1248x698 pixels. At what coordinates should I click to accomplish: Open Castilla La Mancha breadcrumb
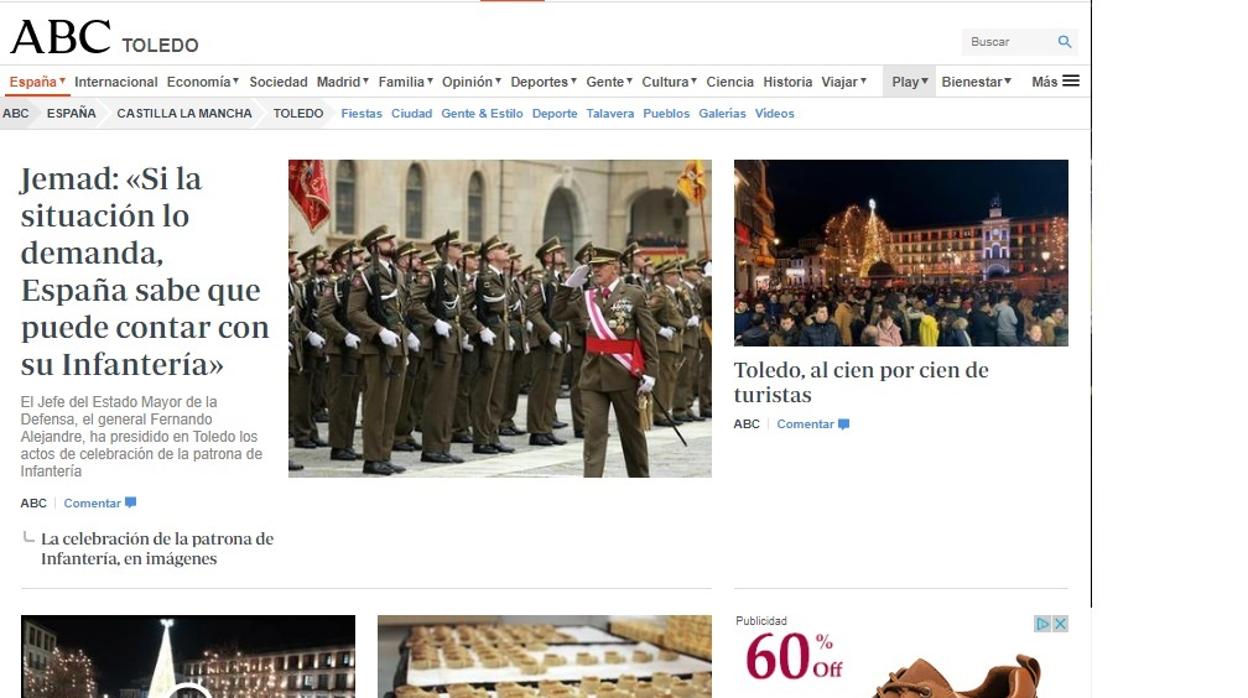click(x=184, y=114)
